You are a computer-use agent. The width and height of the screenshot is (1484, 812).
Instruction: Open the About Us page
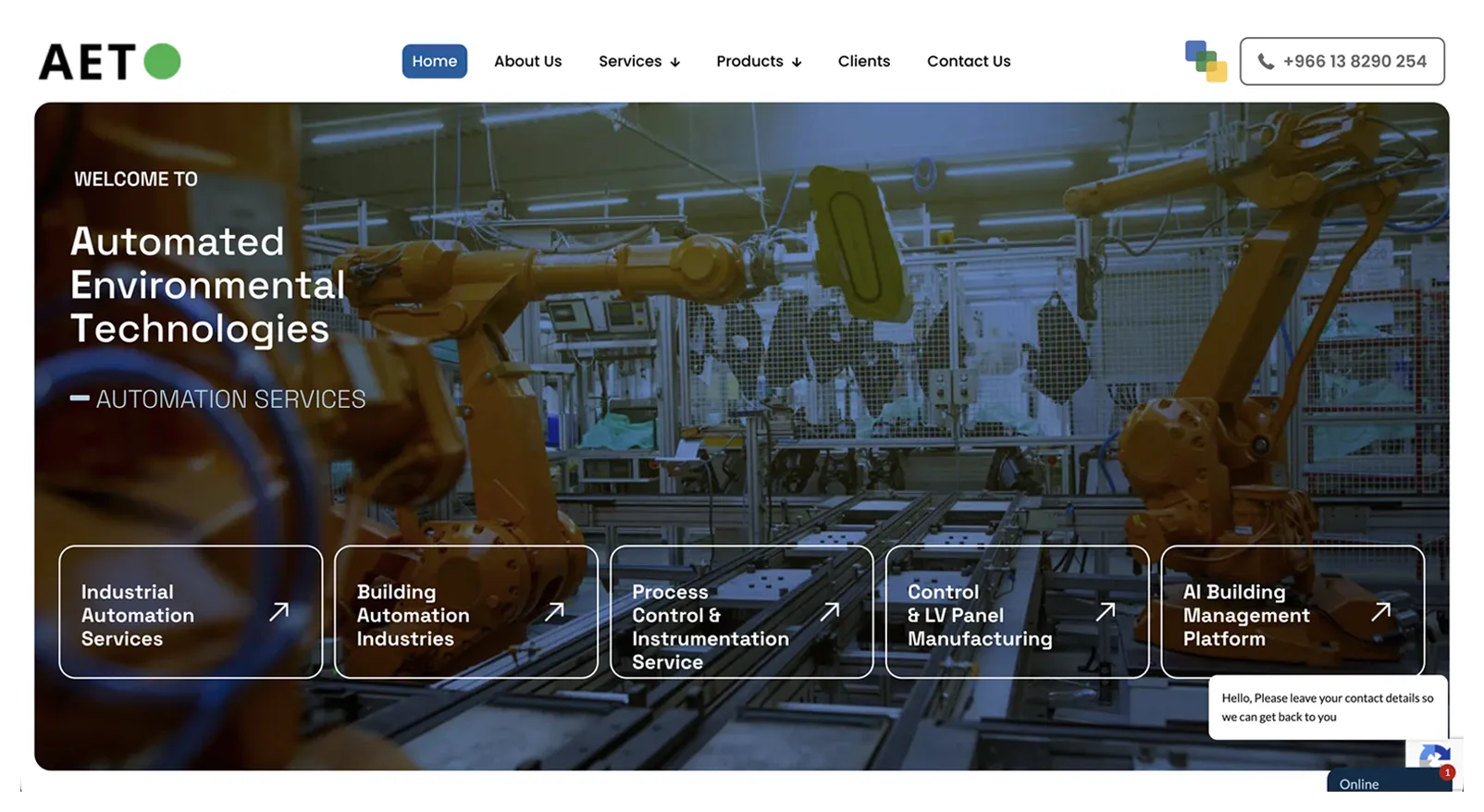click(527, 61)
